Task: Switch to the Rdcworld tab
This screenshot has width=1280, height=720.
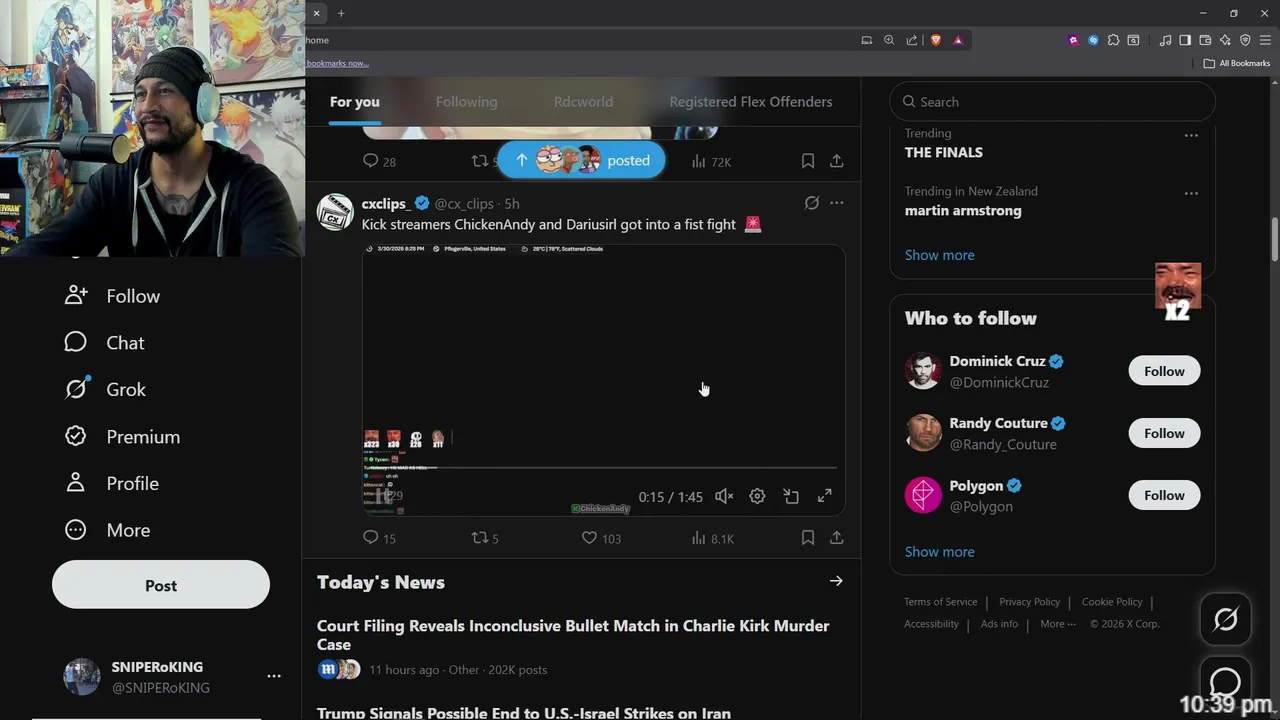Action: pos(583,102)
